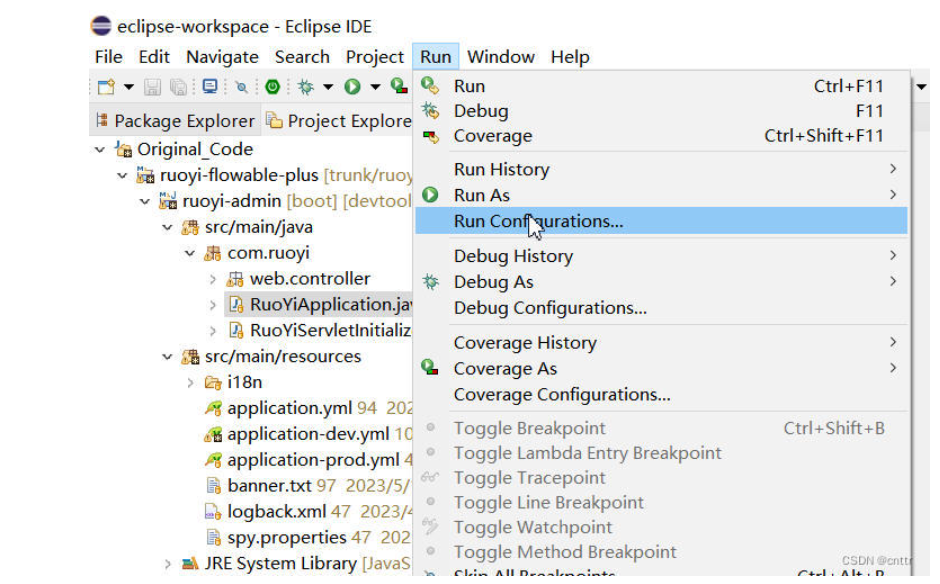Viewport: 940px width, 584px height.
Task: Open the Search menu
Action: click(x=302, y=57)
